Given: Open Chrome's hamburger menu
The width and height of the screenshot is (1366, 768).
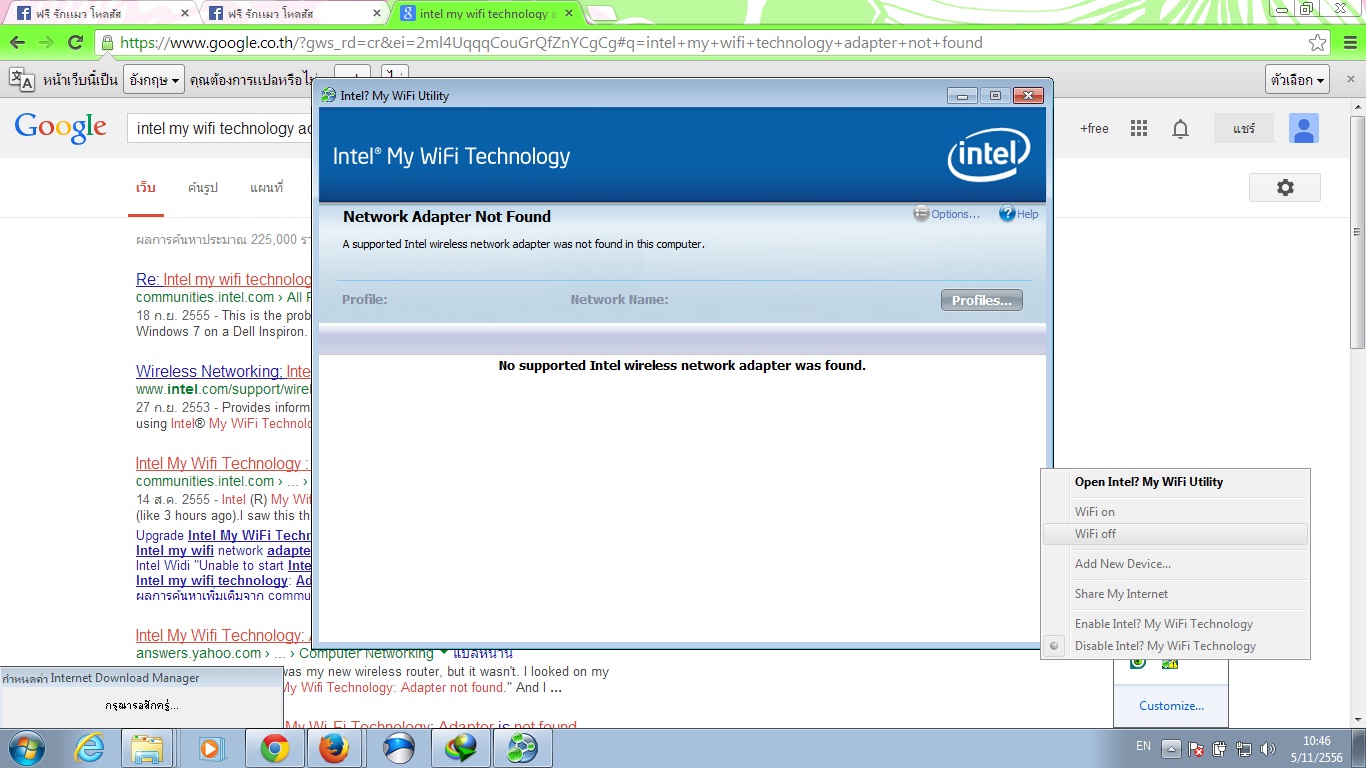Looking at the screenshot, I should 1349,43.
